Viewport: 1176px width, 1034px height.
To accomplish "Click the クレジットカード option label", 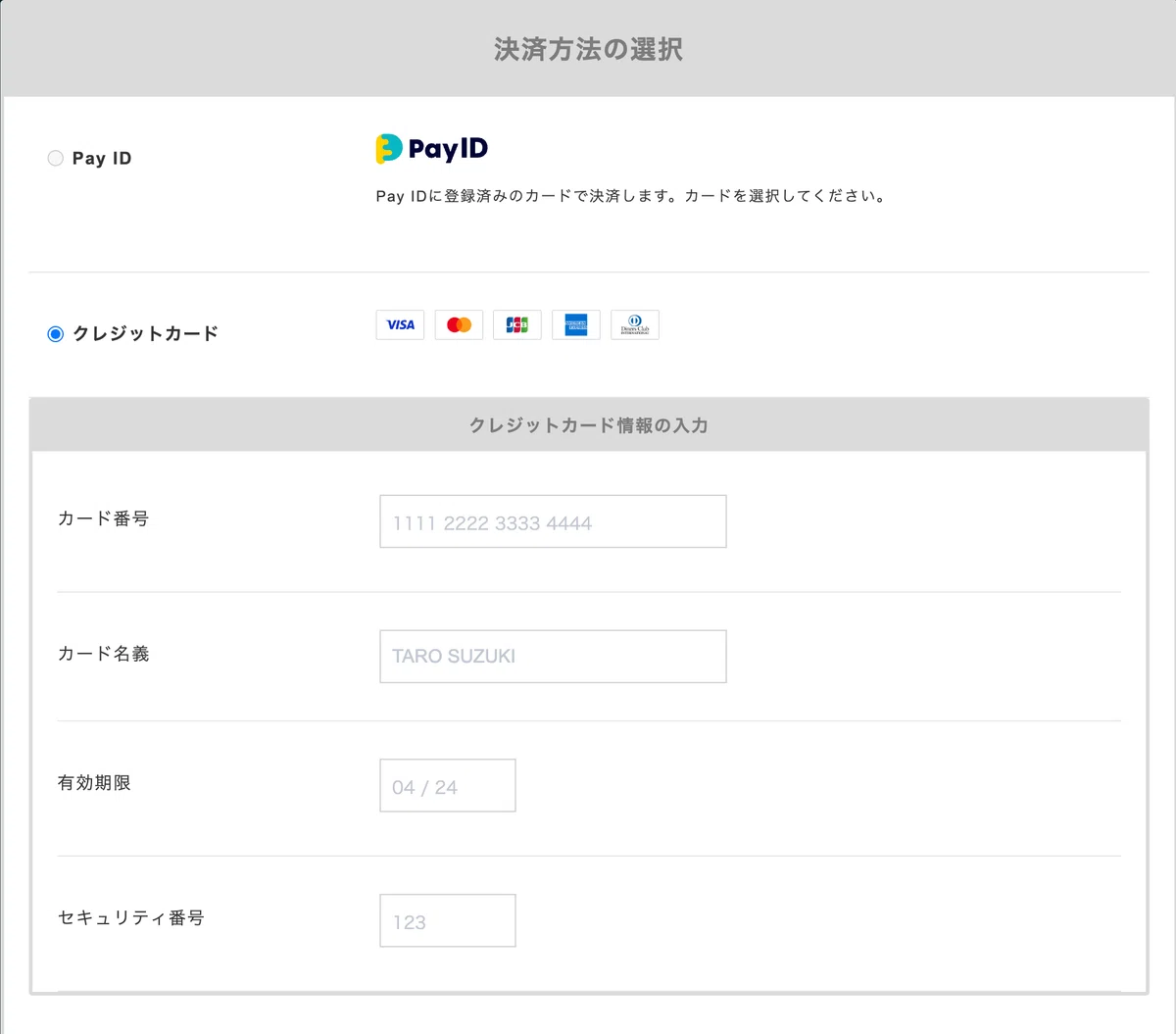I will [x=145, y=334].
